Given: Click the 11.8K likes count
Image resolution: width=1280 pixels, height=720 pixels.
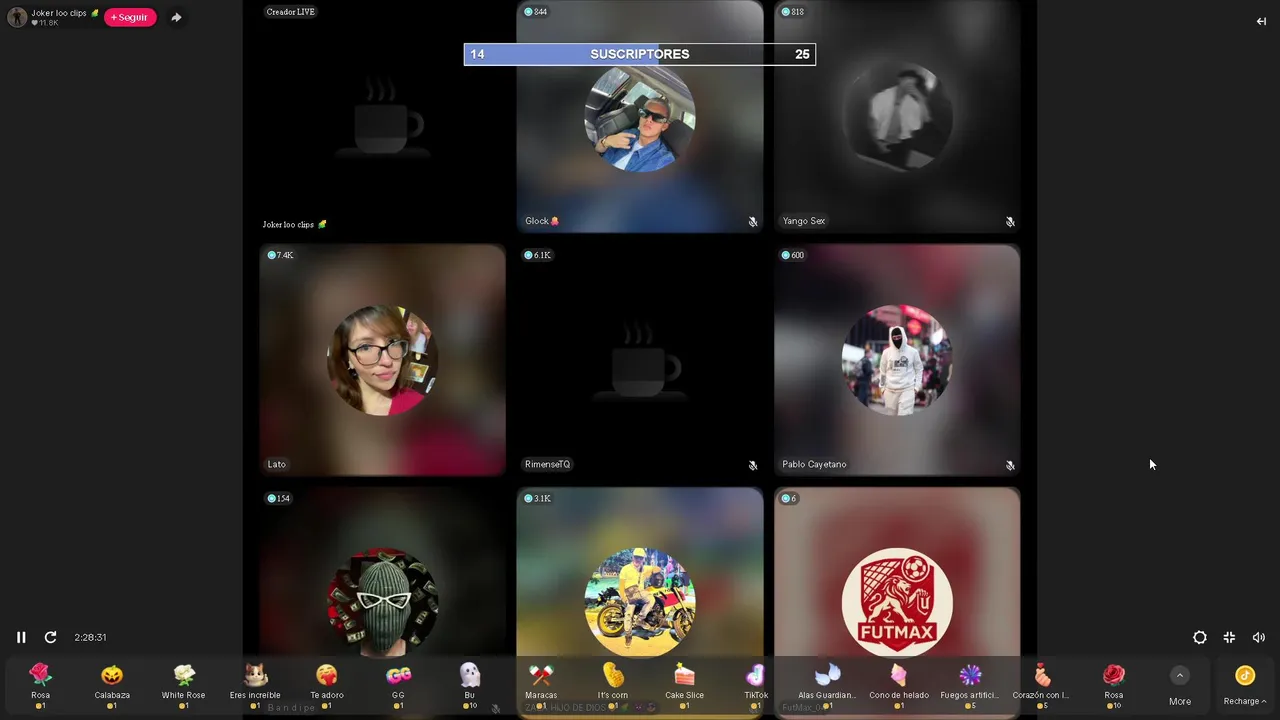Looking at the screenshot, I should (x=45, y=23).
